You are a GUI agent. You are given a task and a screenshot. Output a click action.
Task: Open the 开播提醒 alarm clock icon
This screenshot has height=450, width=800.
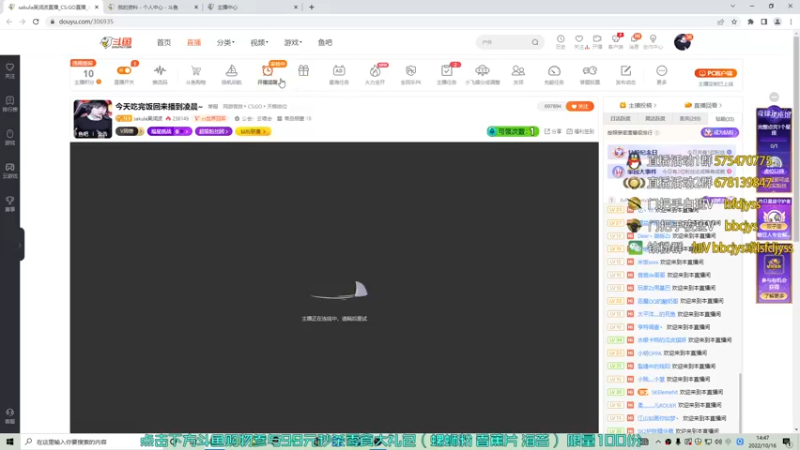(x=267, y=73)
